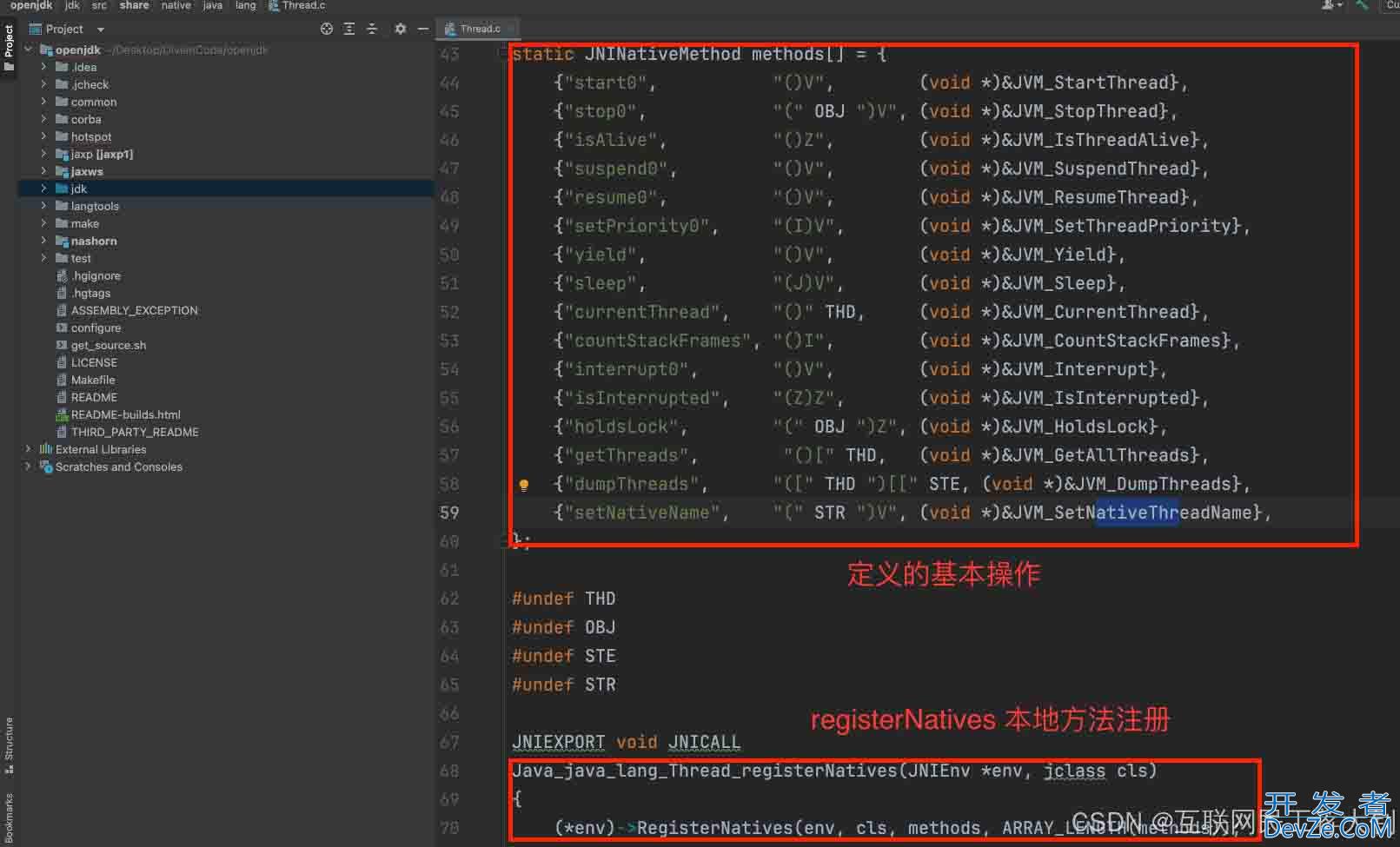1400x847 pixels.
Task: Open the Bookmarks tool window side button
Action: 9,819
